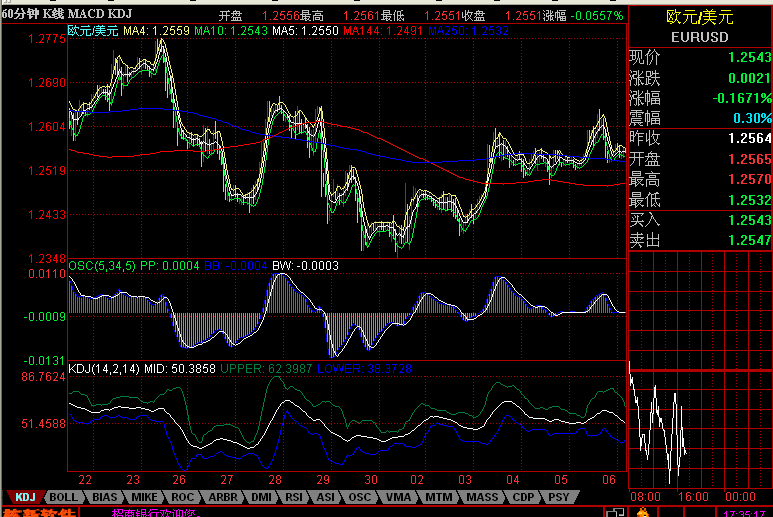The height and width of the screenshot is (517, 773).
Task: Click the 现价 1.2543 quote row
Action: 700,58
